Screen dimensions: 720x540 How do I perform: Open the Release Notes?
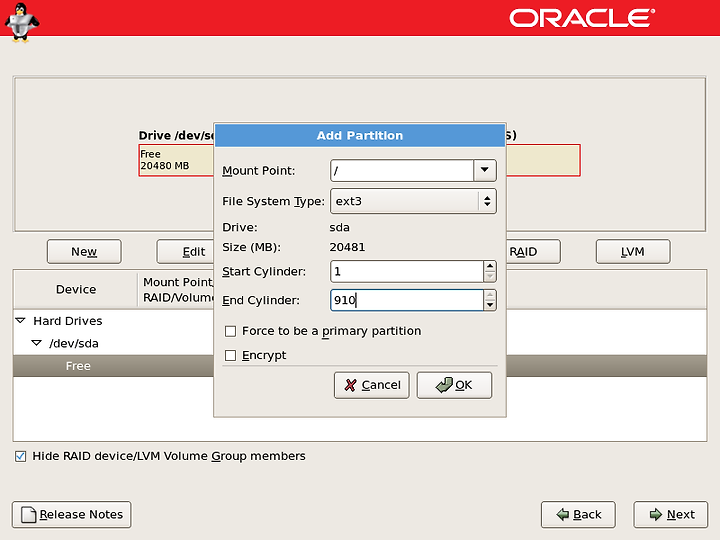[x=72, y=514]
